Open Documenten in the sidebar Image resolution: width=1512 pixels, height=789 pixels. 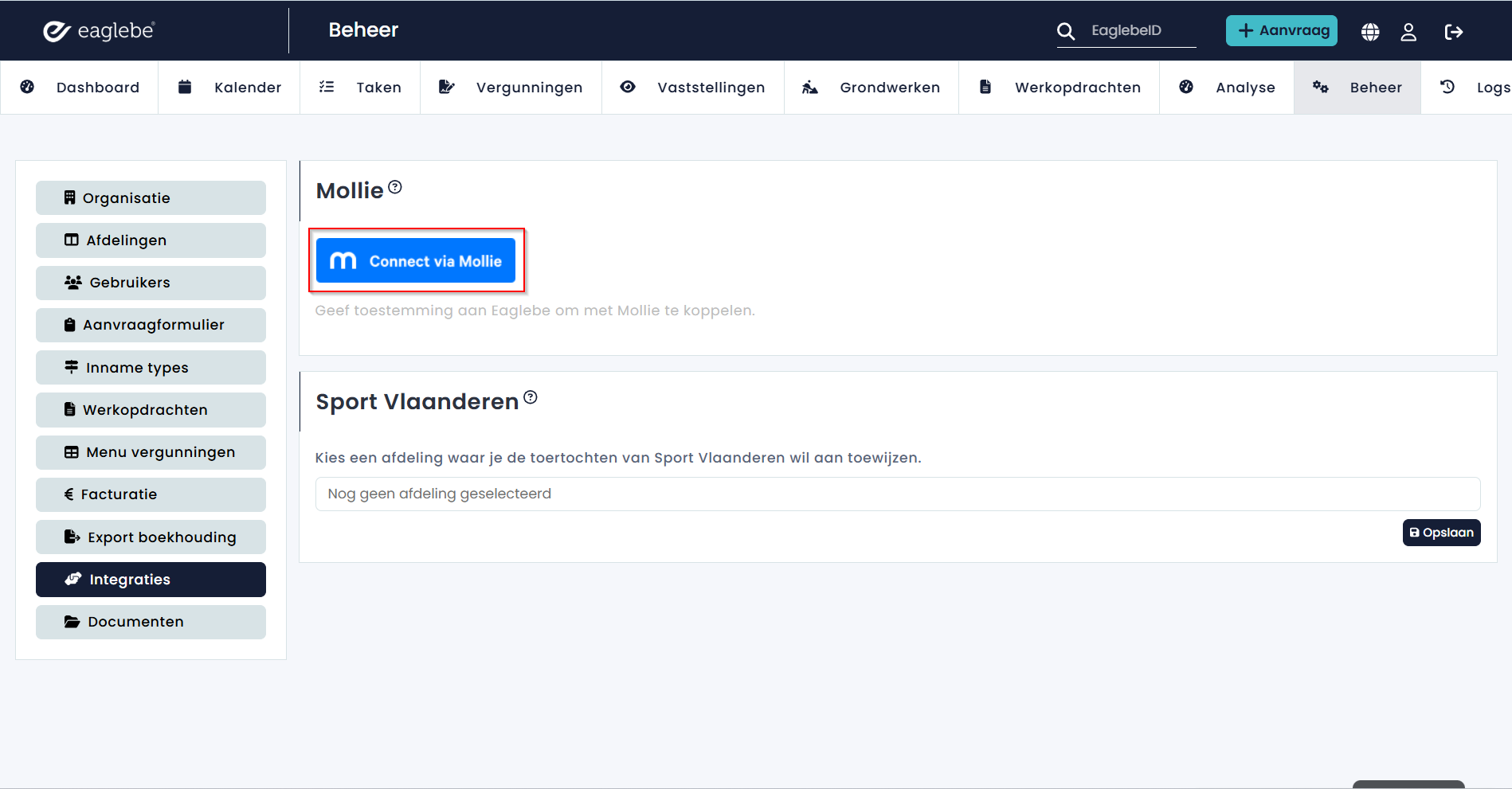pyautogui.click(x=151, y=622)
